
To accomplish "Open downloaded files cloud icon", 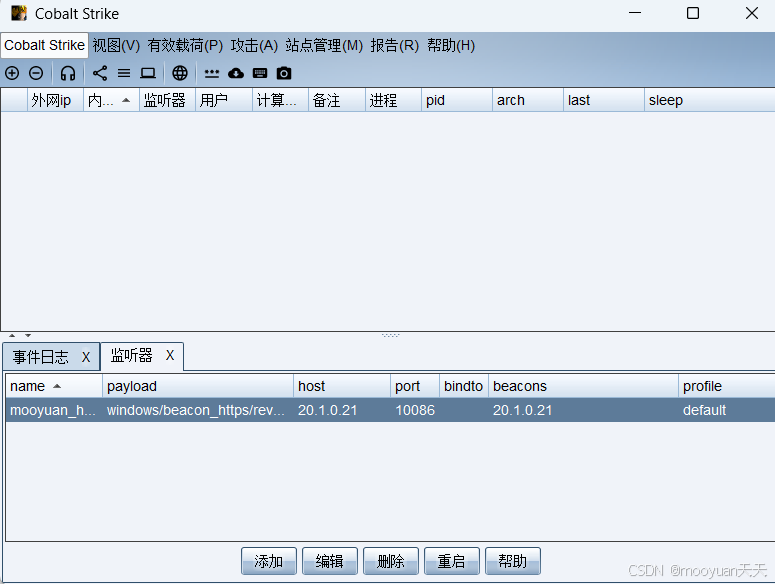I will (x=236, y=73).
